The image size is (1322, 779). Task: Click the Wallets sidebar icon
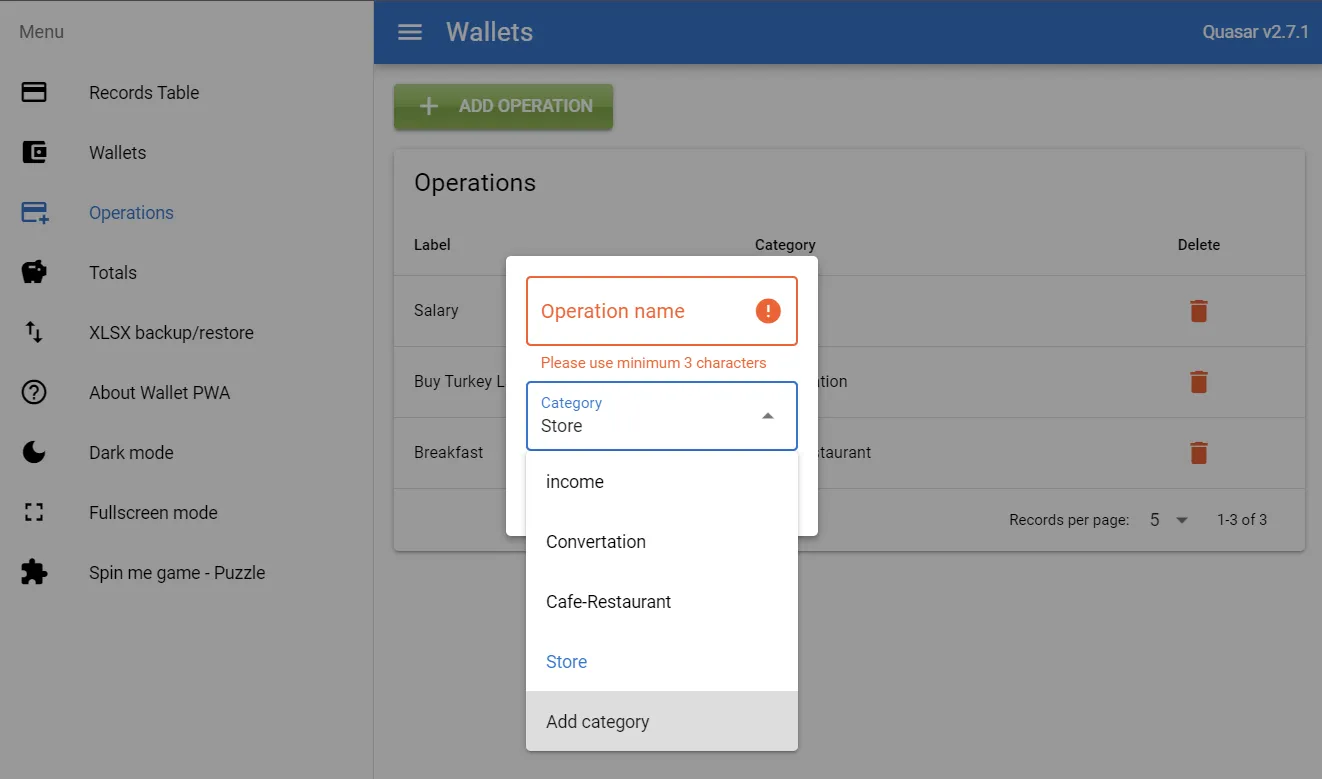[x=34, y=153]
